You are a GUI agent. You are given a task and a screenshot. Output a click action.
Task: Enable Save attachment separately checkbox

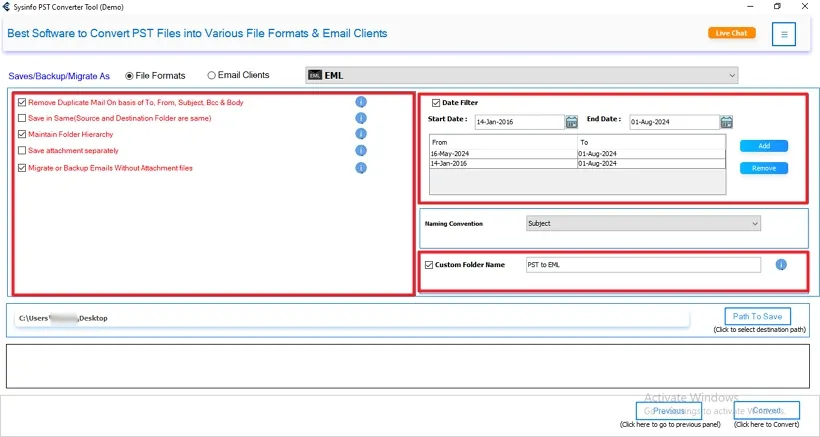22,150
